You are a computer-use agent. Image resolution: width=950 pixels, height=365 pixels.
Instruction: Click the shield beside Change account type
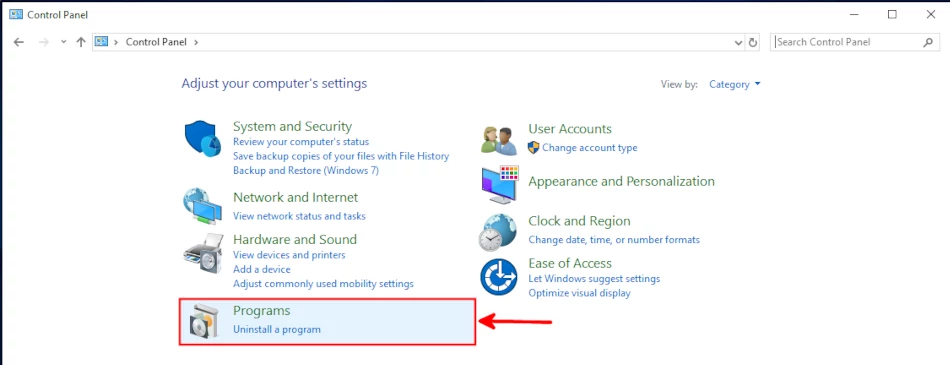coord(533,147)
